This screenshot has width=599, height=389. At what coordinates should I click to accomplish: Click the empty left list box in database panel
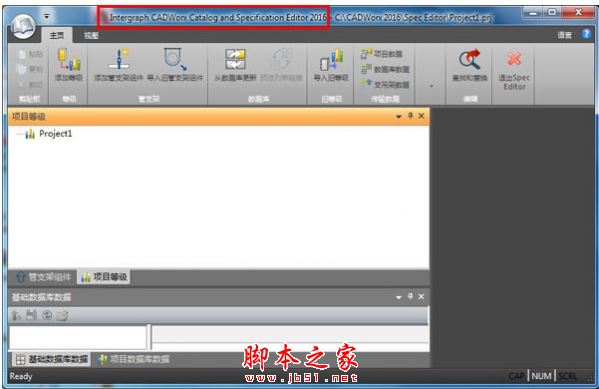(x=78, y=337)
